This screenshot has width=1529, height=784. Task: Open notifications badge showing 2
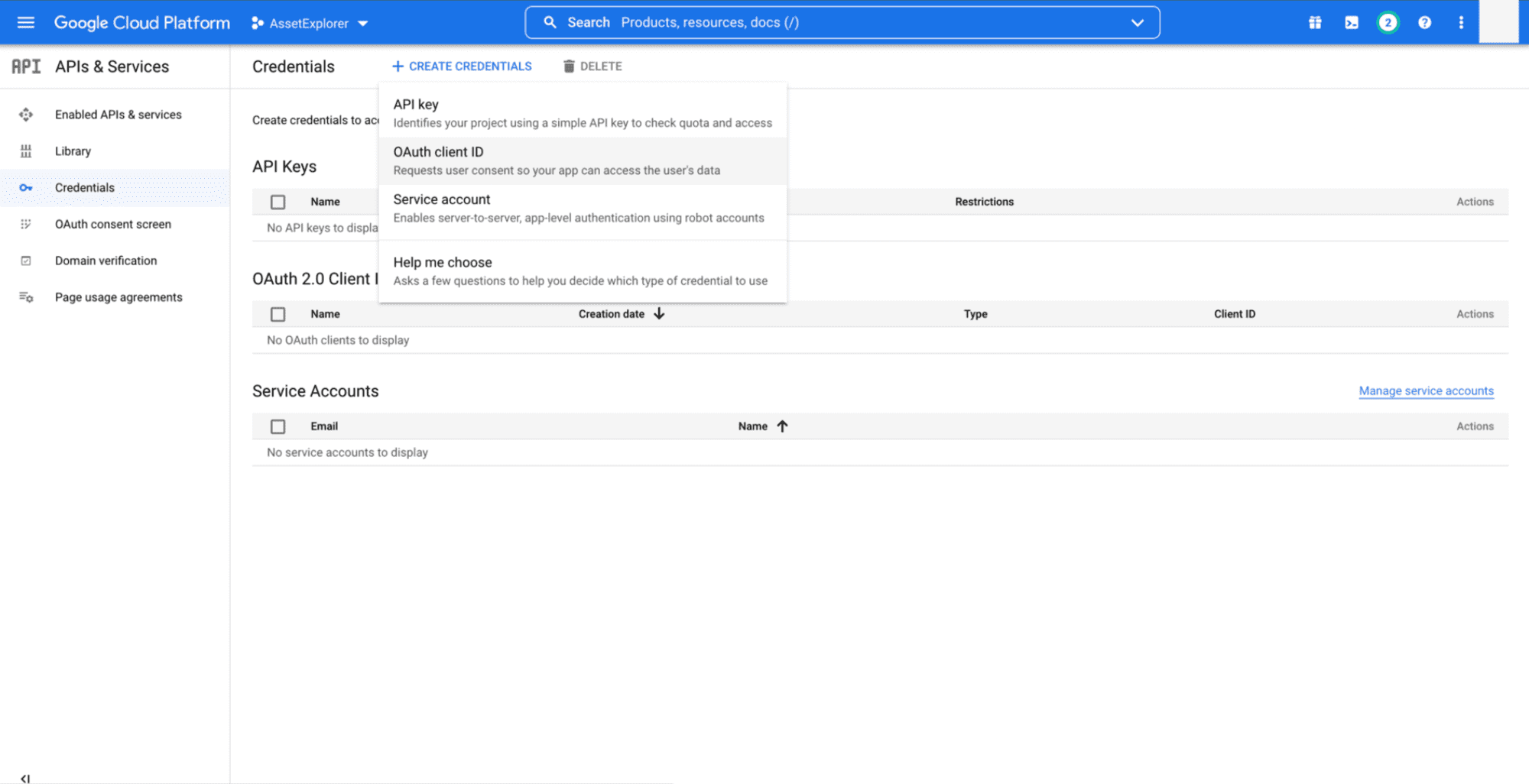tap(1388, 23)
